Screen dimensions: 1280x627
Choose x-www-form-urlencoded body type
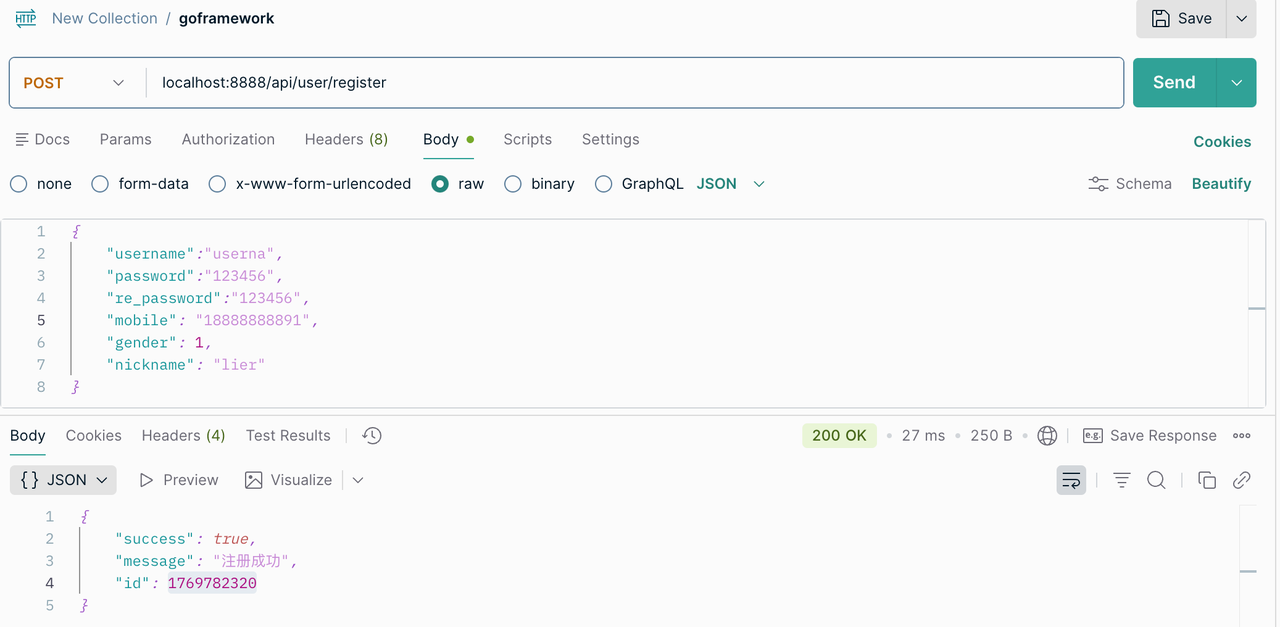point(310,183)
